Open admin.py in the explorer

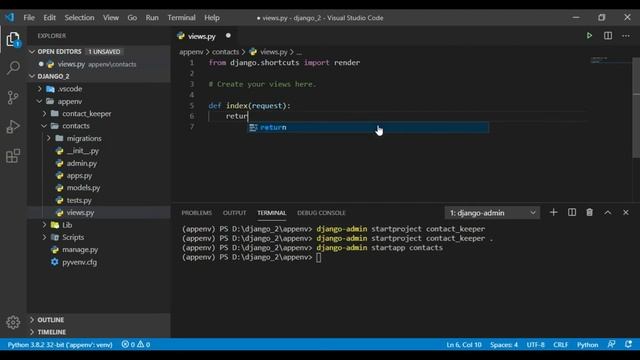pyautogui.click(x=99, y=163)
